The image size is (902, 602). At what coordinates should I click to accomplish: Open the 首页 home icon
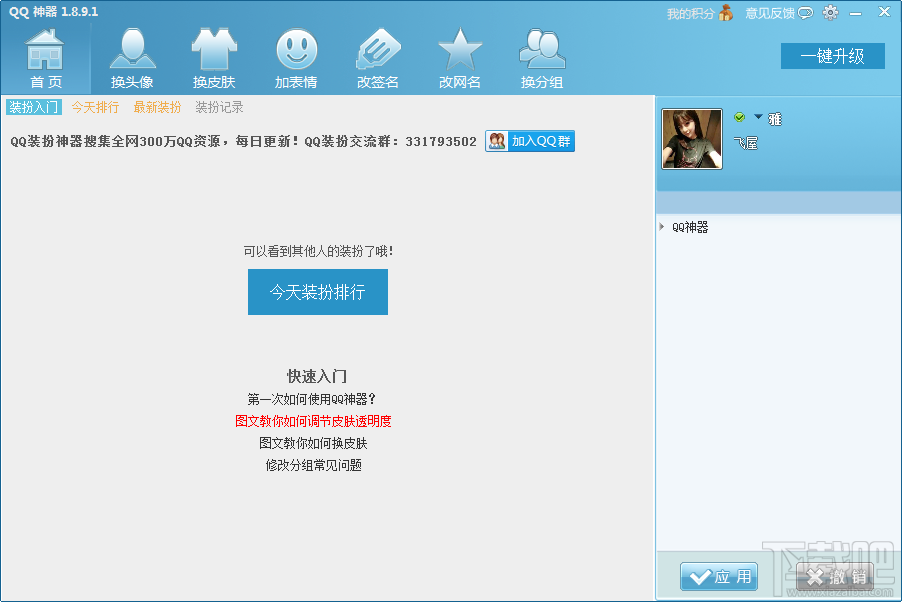click(x=45, y=59)
